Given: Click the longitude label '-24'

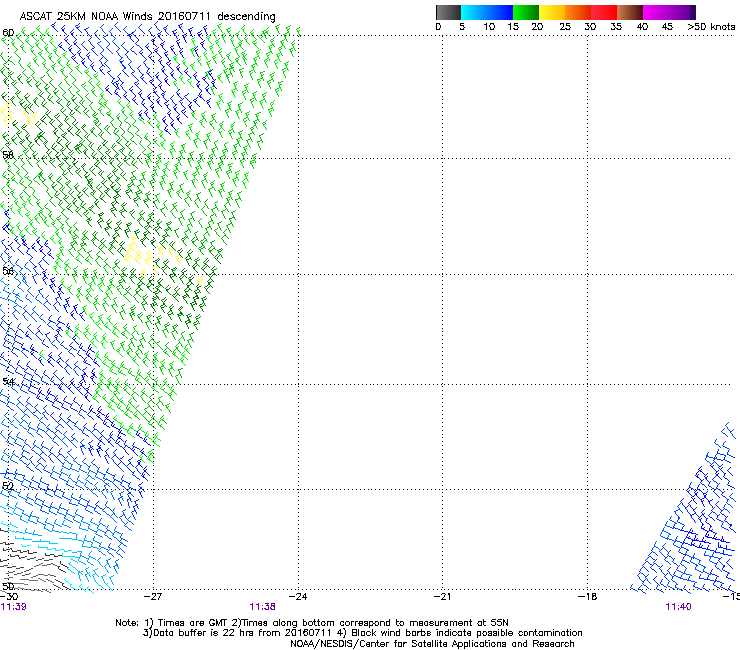Looking at the screenshot, I should click(298, 597).
